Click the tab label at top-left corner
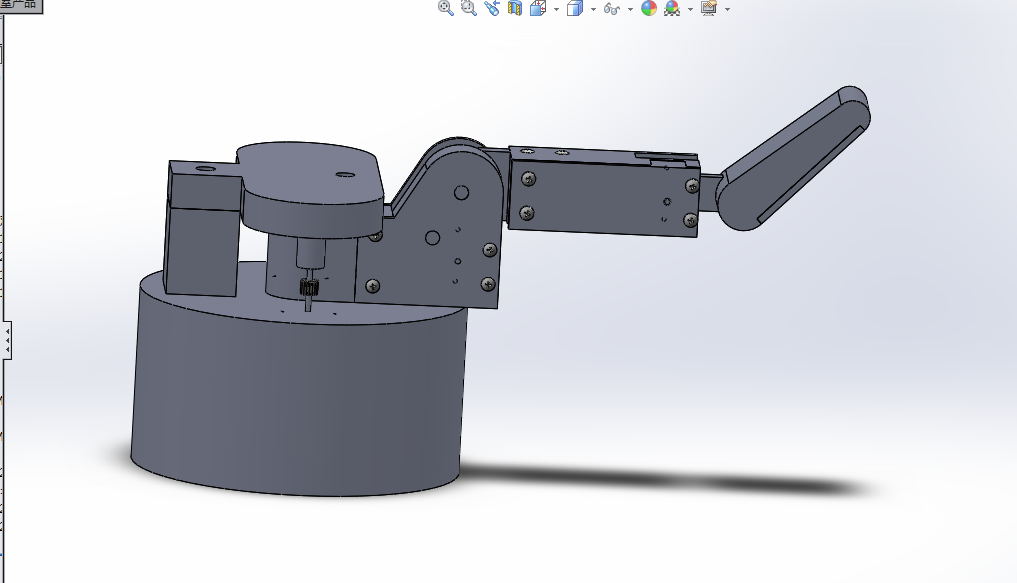 tap(19, 5)
